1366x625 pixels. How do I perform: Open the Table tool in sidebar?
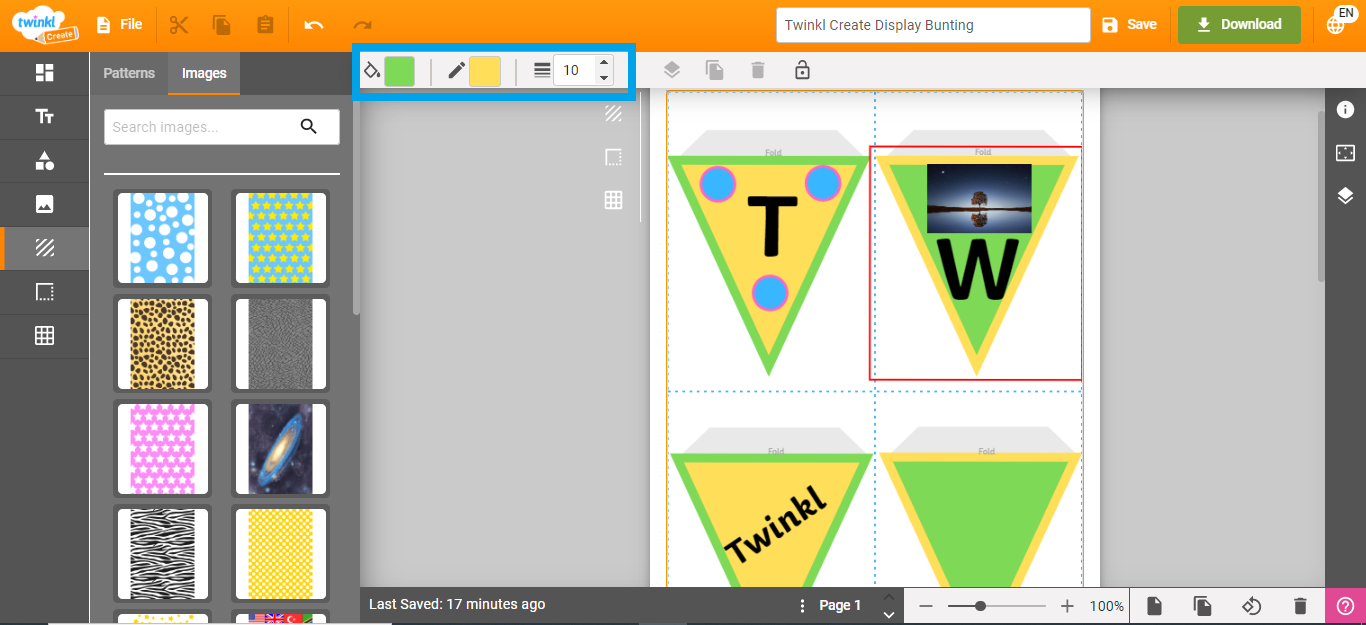tap(44, 336)
